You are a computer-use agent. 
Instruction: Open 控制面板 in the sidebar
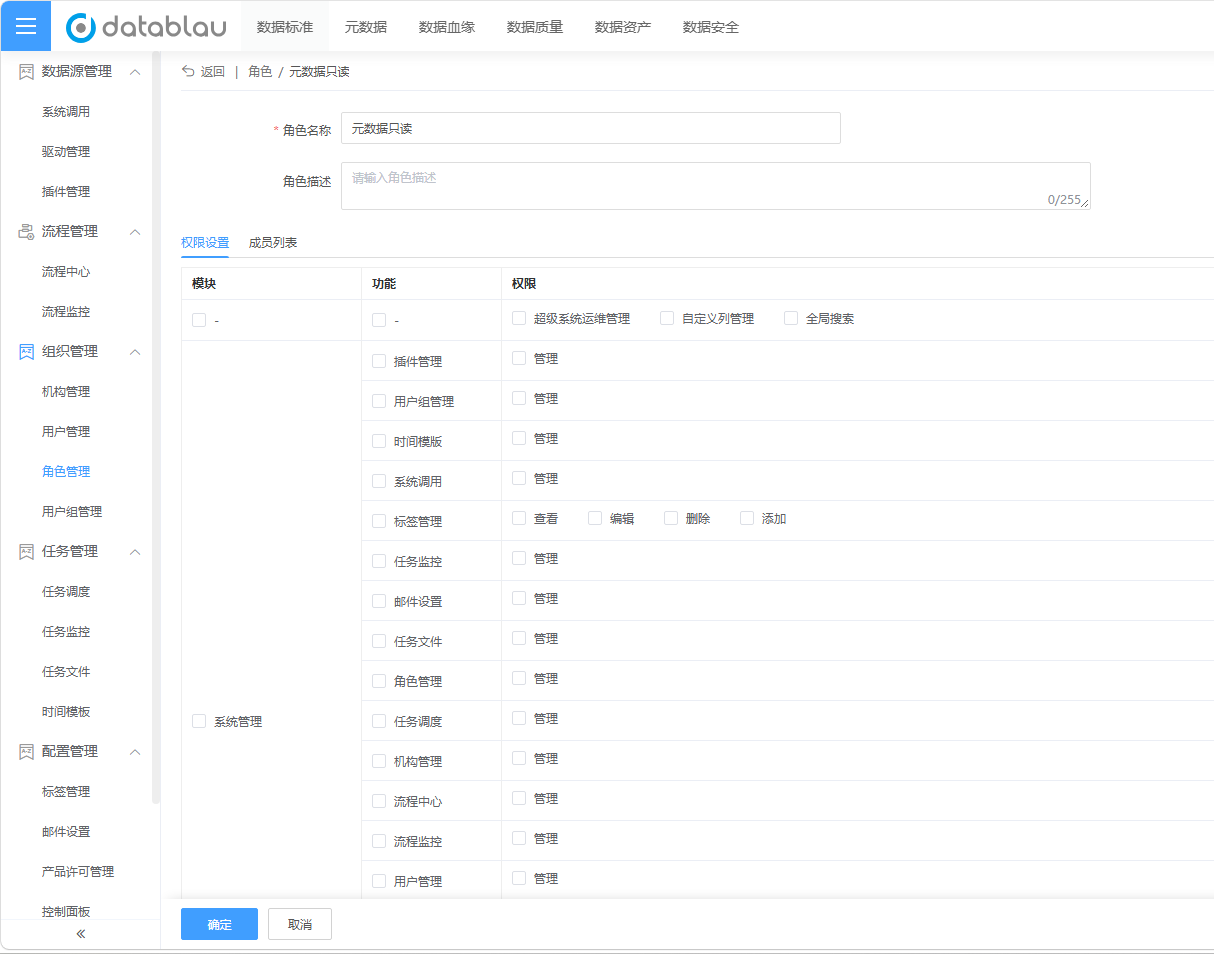[x=66, y=911]
